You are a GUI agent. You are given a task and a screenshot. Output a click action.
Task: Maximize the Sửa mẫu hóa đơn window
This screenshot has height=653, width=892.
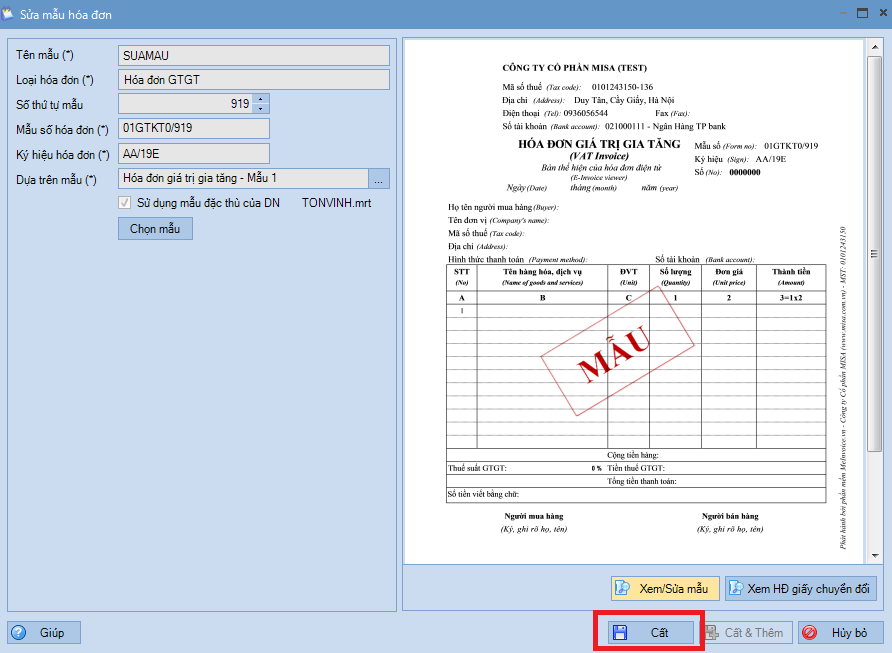(862, 13)
